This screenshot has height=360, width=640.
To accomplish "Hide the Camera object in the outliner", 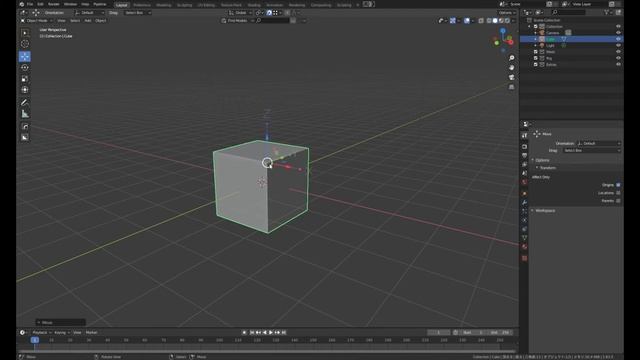I will pyautogui.click(x=618, y=33).
